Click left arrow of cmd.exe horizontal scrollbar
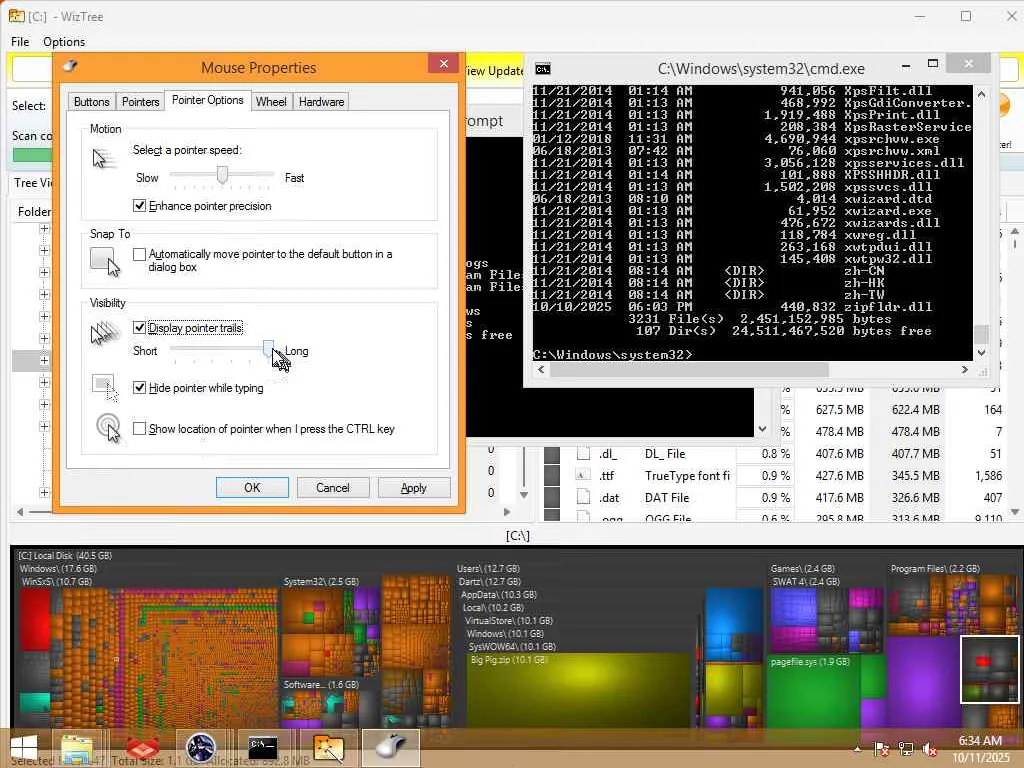The image size is (1024, 768). 541,370
